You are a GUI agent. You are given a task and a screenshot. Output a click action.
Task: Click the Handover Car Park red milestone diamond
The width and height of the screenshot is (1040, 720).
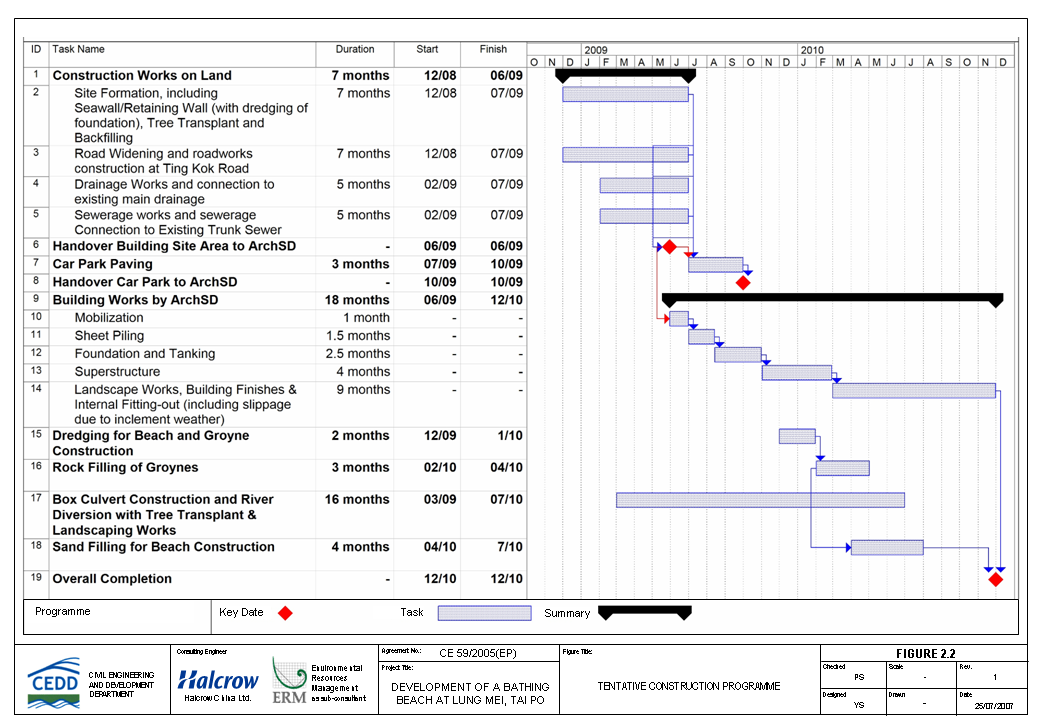(743, 283)
